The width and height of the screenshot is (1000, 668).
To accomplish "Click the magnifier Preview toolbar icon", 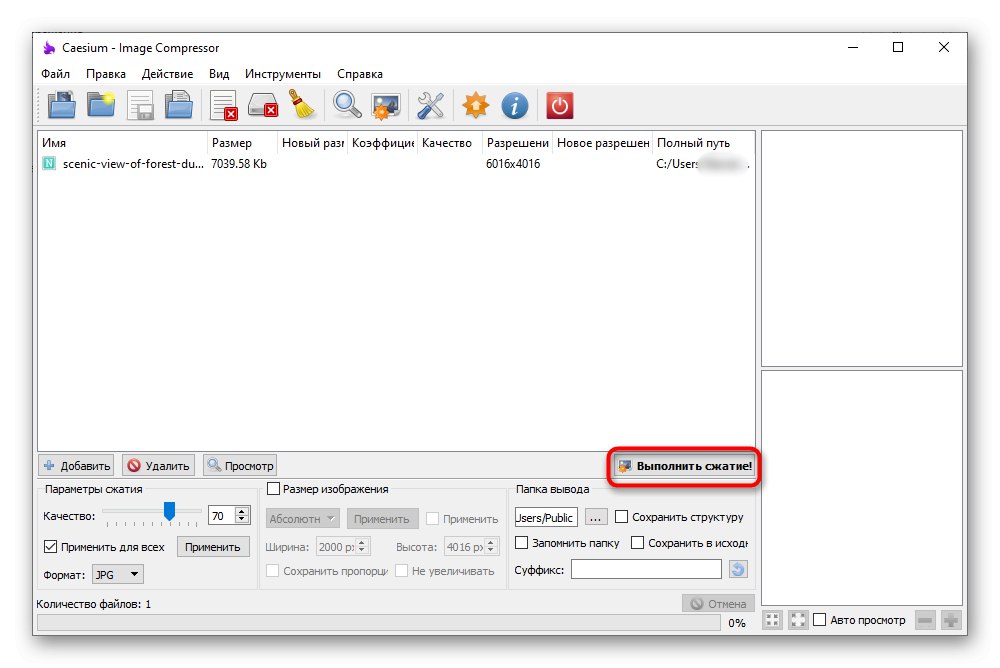I will [x=347, y=105].
